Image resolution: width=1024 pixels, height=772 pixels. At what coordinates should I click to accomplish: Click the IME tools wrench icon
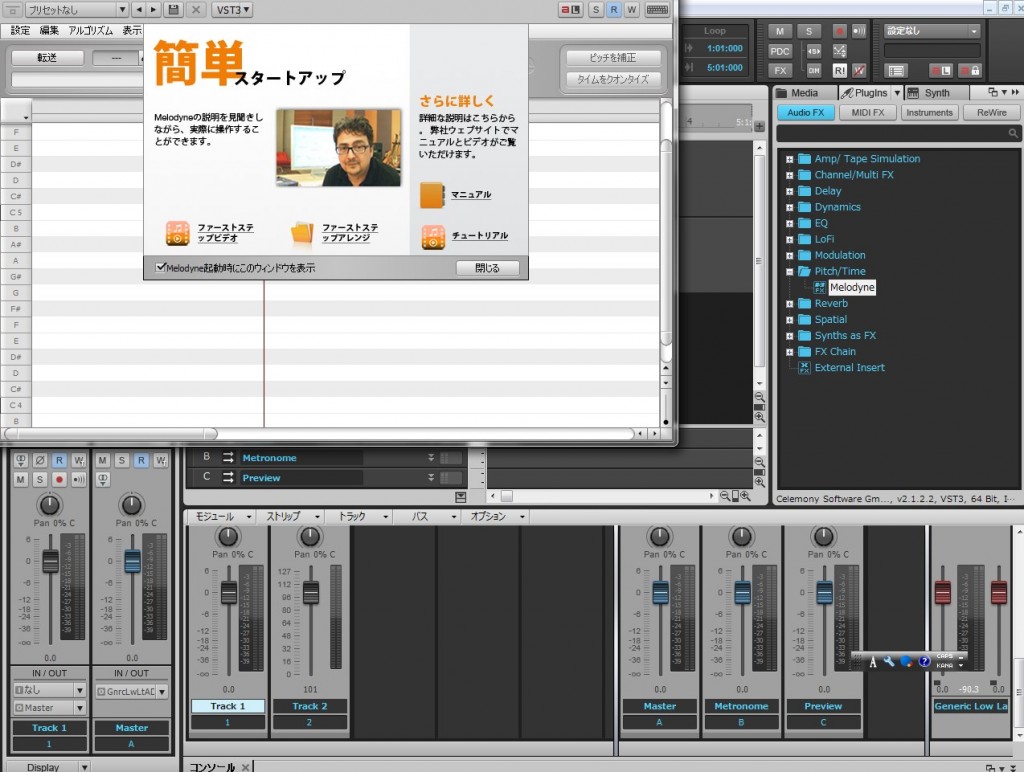[888, 662]
